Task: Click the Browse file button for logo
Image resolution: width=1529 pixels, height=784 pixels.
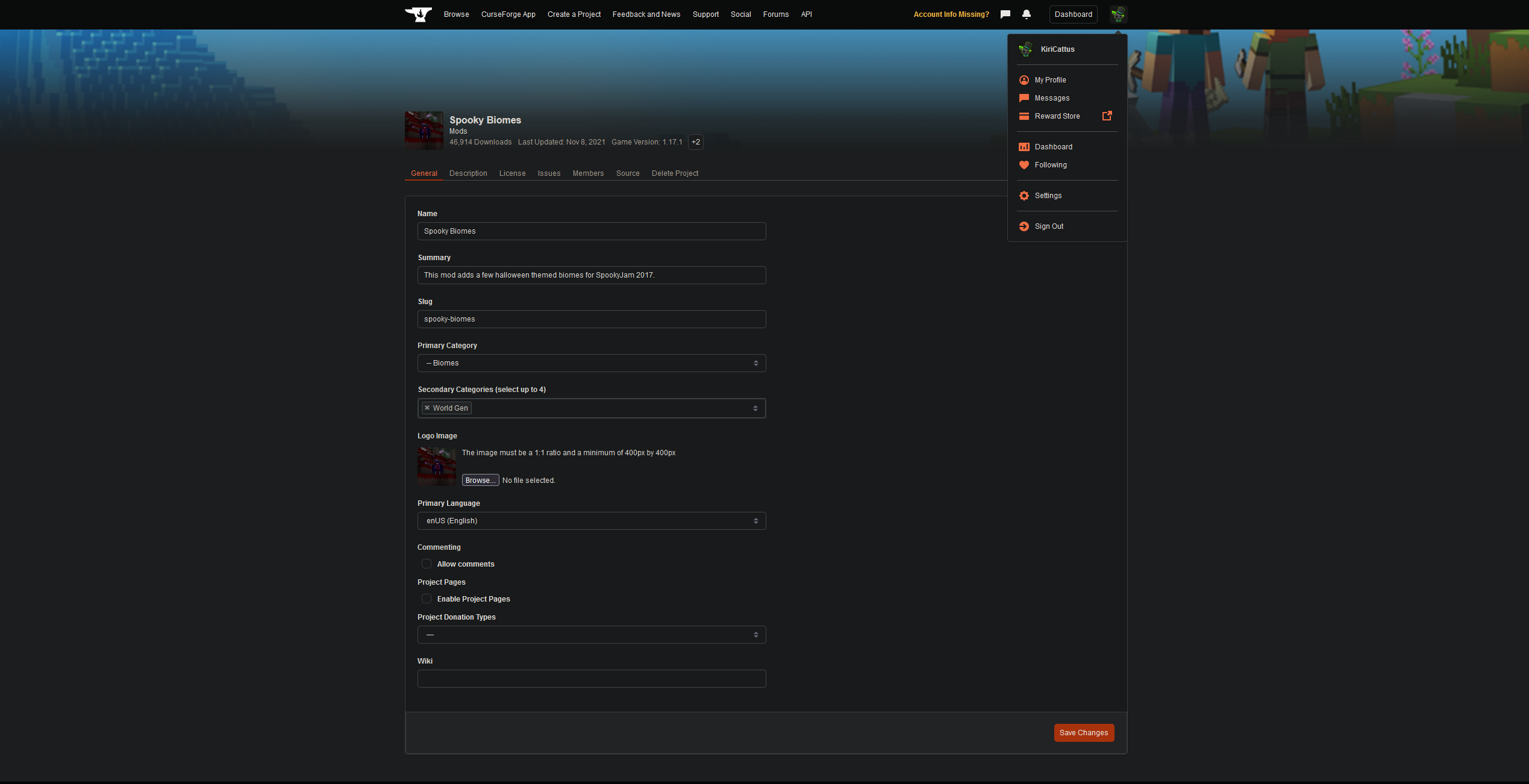Action: click(x=480, y=481)
